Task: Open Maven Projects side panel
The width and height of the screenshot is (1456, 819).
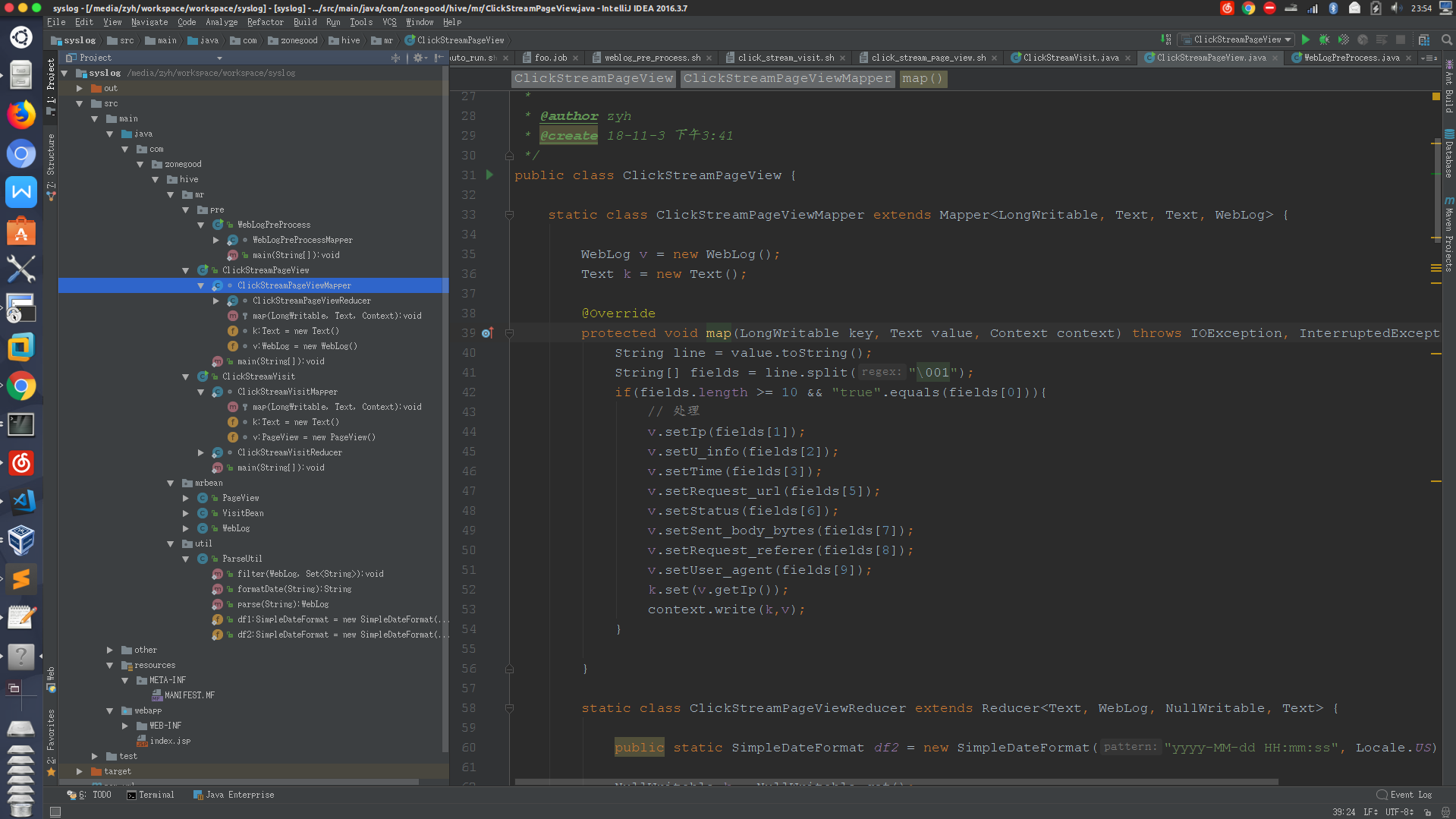Action: (x=1448, y=235)
